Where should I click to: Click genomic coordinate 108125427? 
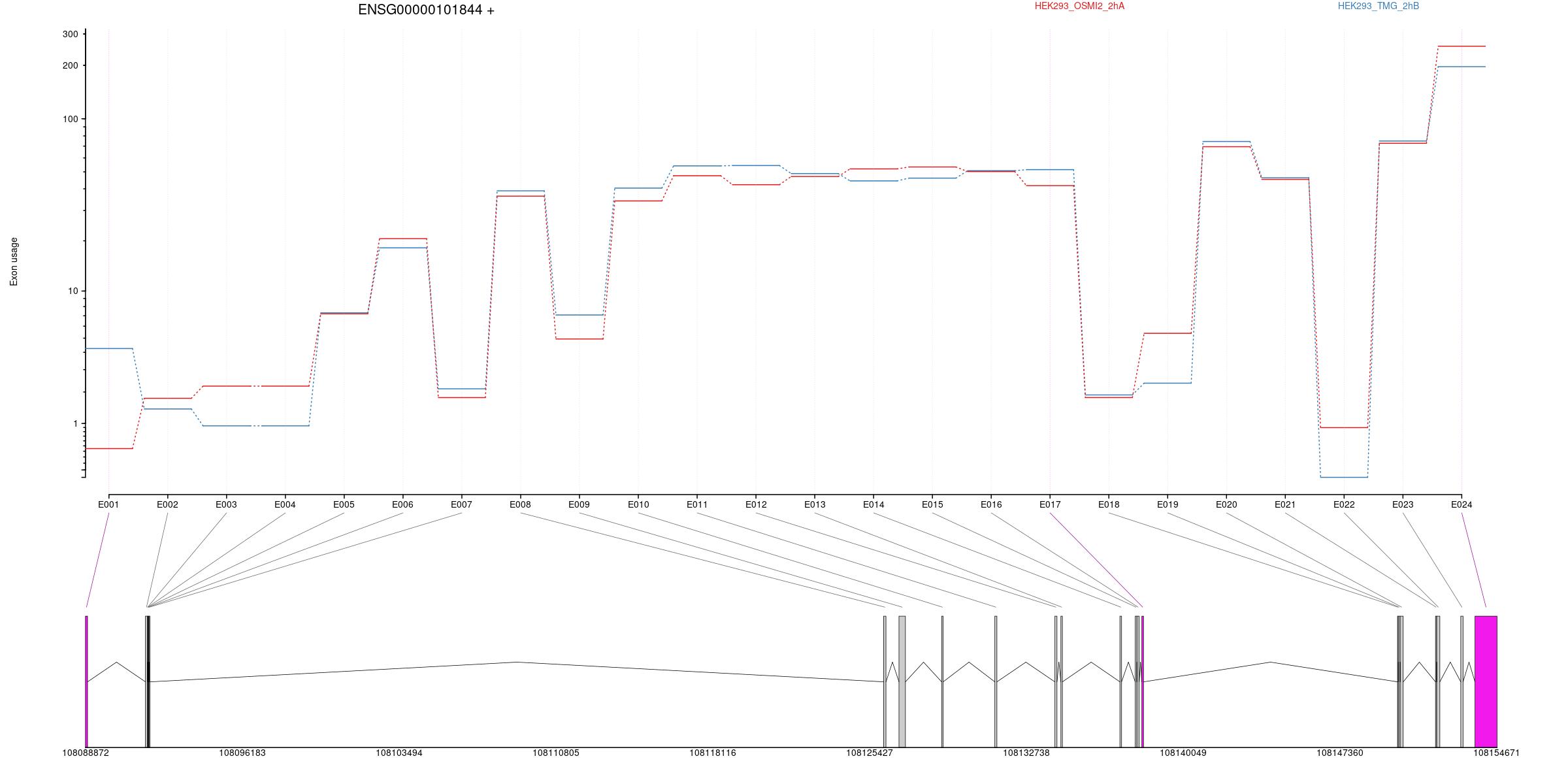pos(870,753)
